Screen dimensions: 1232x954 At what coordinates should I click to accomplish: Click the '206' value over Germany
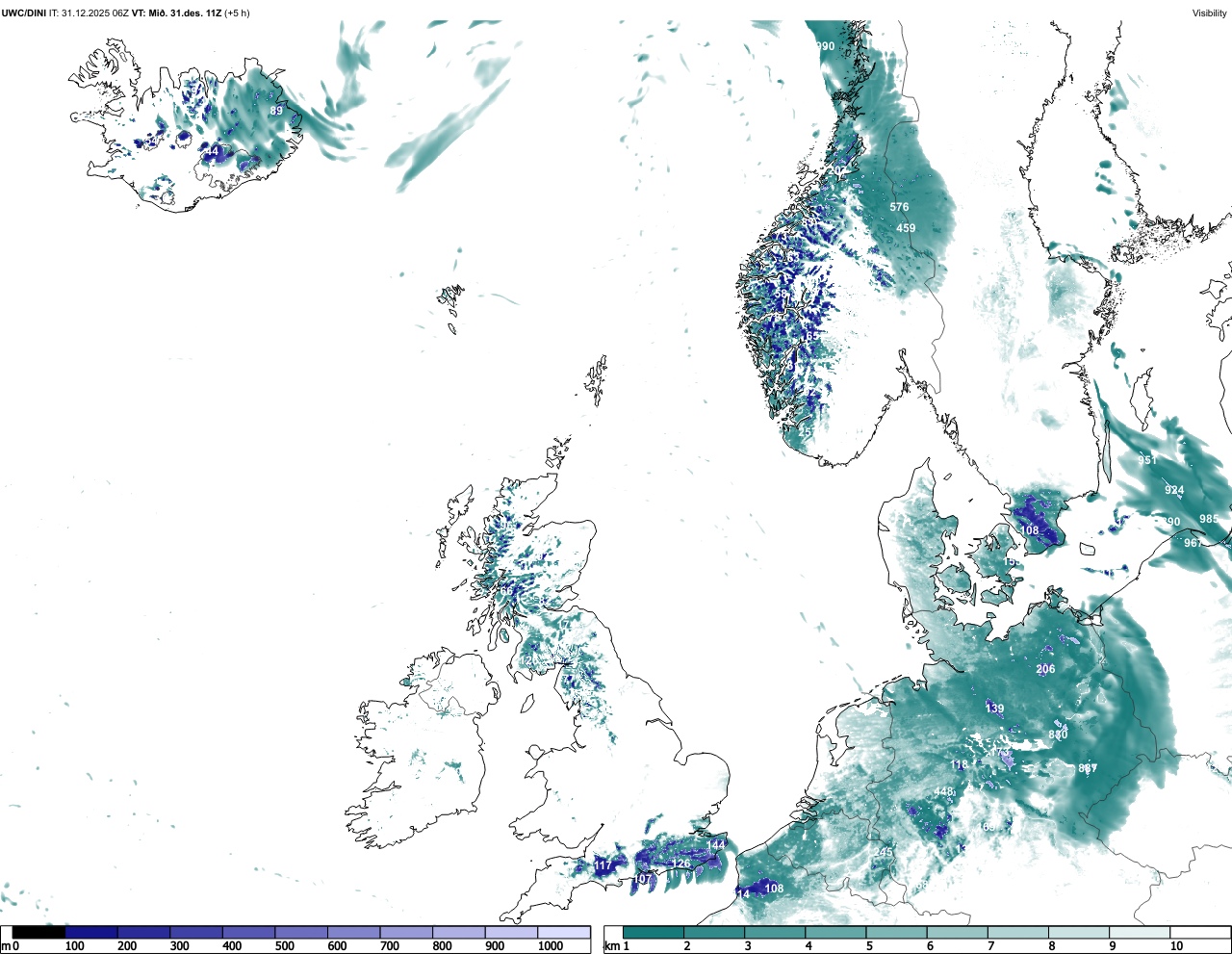click(1045, 669)
